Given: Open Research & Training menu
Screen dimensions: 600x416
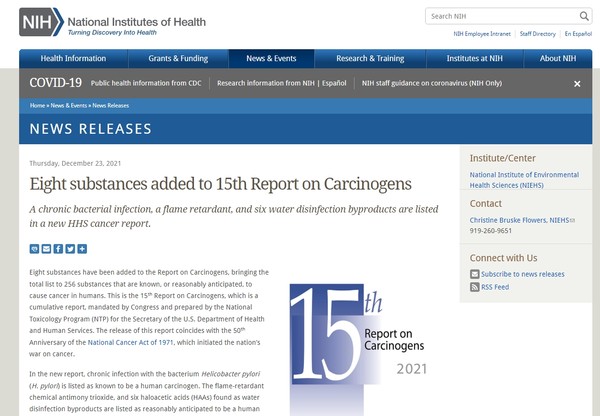Looking at the screenshot, I should (x=370, y=59).
